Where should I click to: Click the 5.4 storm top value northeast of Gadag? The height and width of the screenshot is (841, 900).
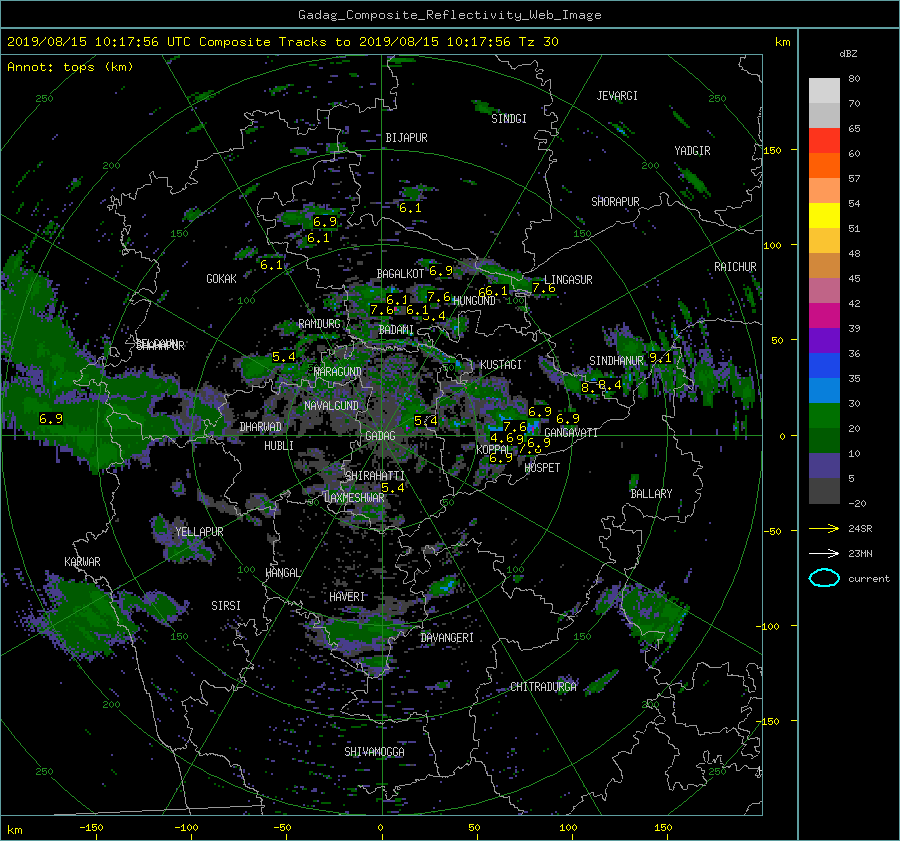pyautogui.click(x=426, y=421)
